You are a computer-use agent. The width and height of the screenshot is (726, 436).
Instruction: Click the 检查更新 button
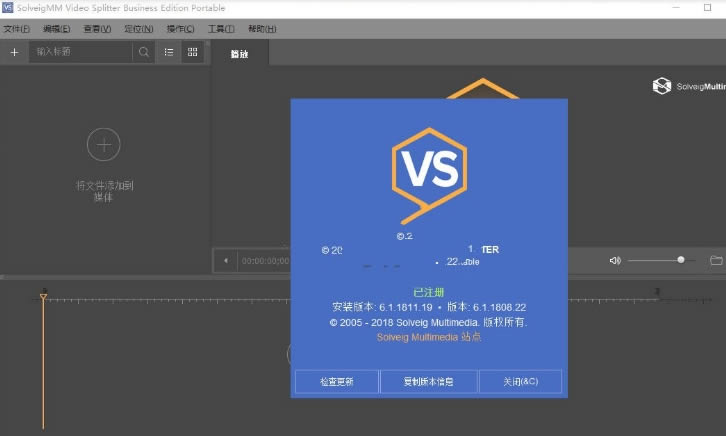(x=337, y=381)
